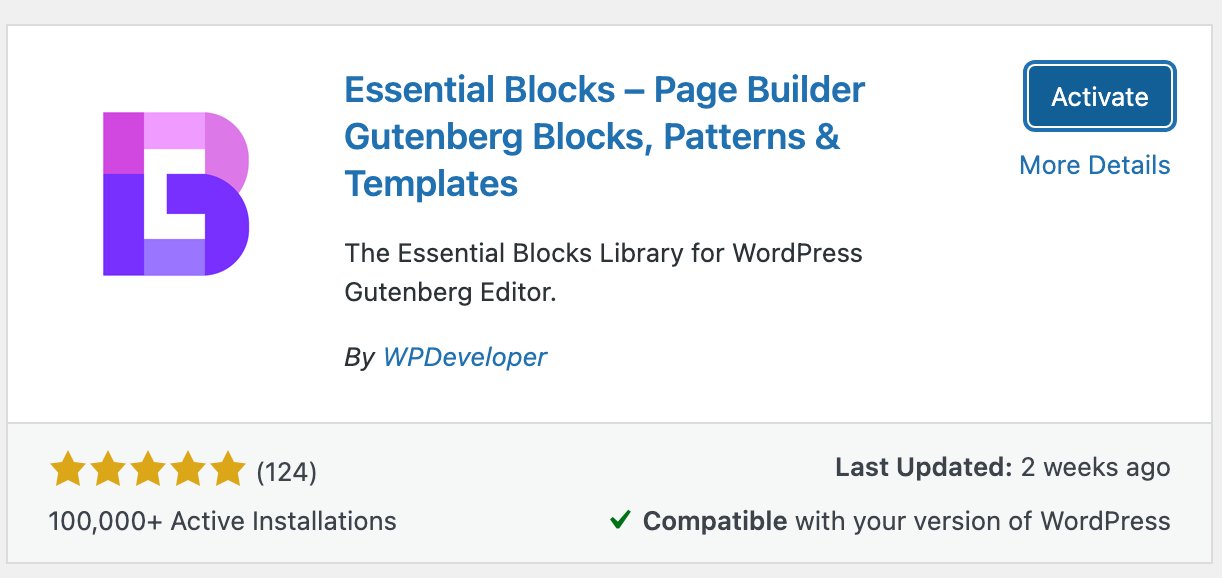Click the 100,000+ Active Installations text

click(222, 521)
